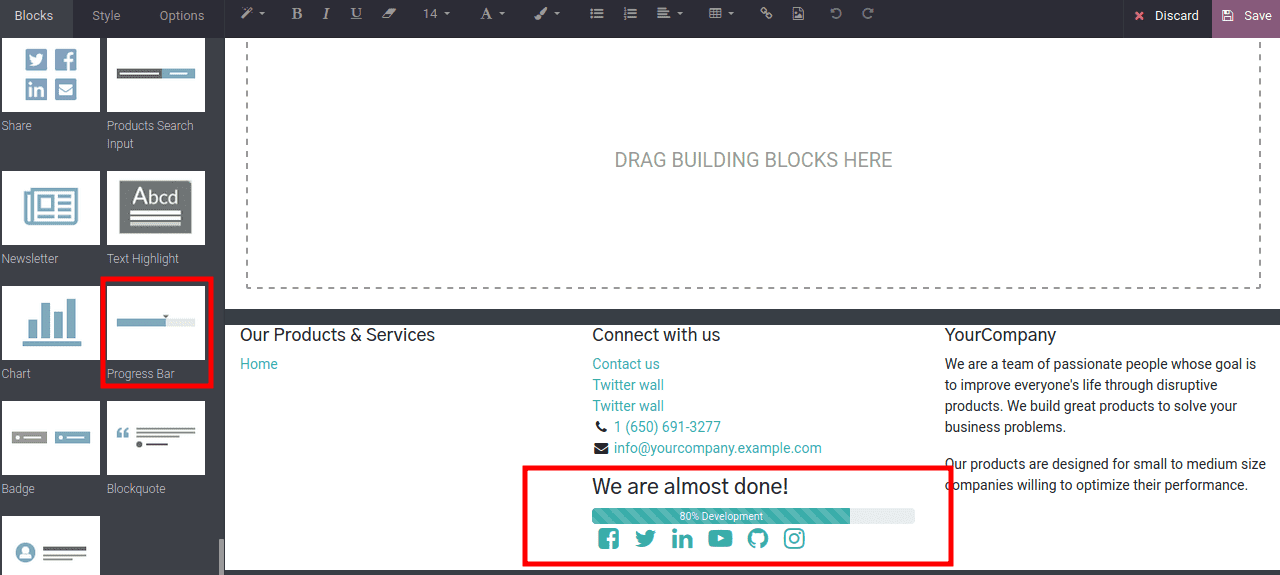1280x575 pixels.
Task: Click the Instagram icon in footer
Action: 794,539
